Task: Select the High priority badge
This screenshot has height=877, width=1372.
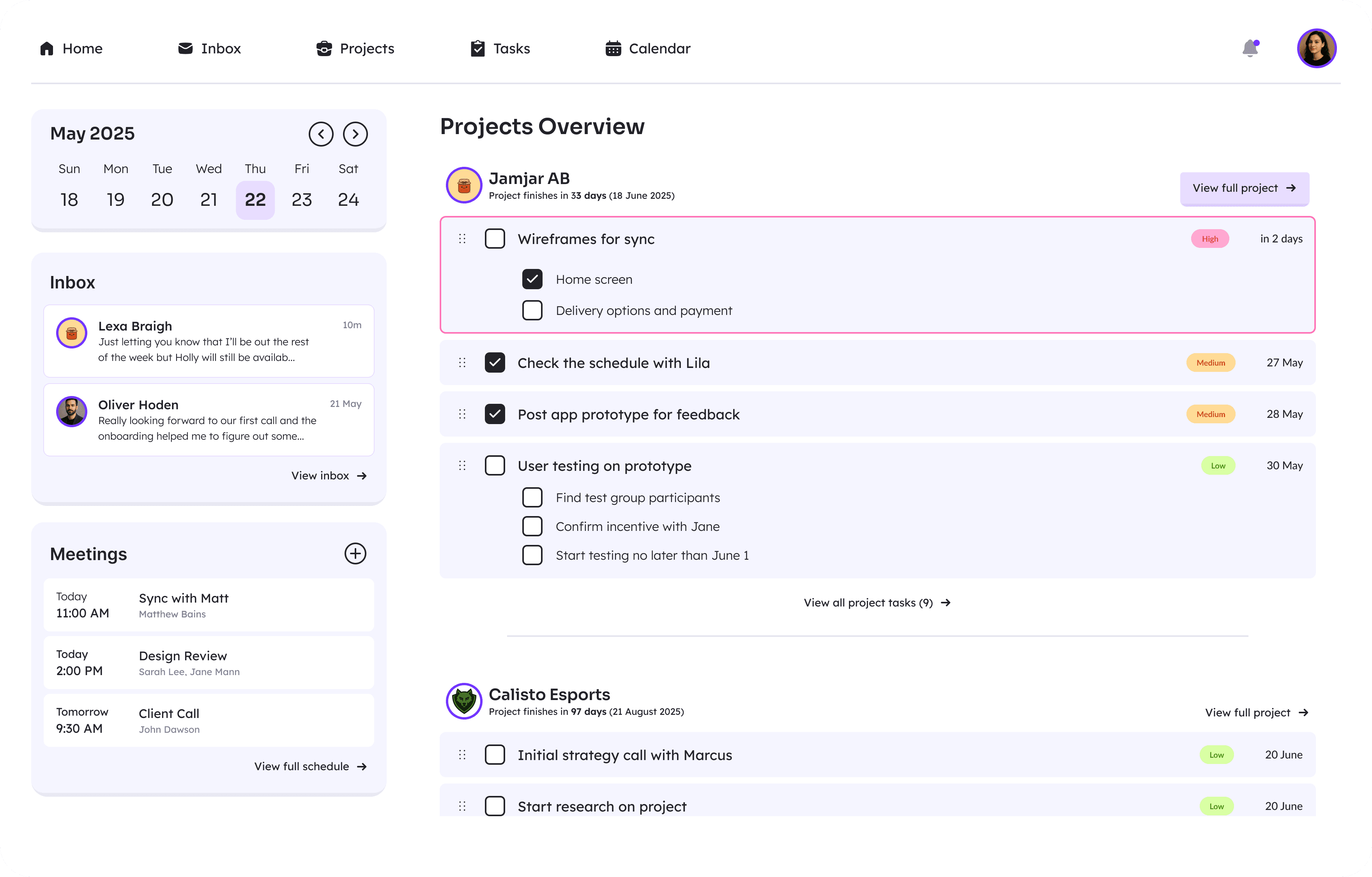Action: [1209, 239]
